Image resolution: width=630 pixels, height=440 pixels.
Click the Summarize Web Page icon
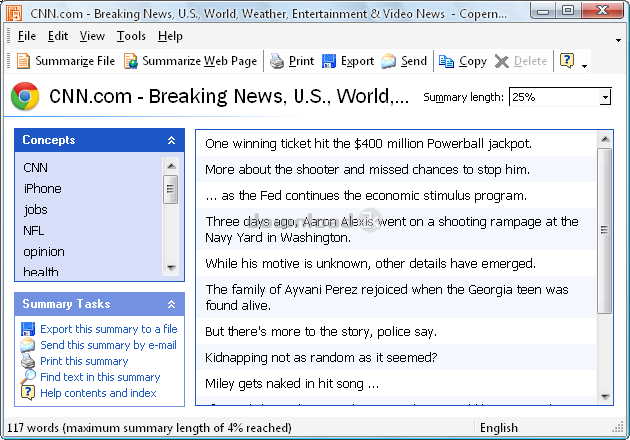click(131, 61)
